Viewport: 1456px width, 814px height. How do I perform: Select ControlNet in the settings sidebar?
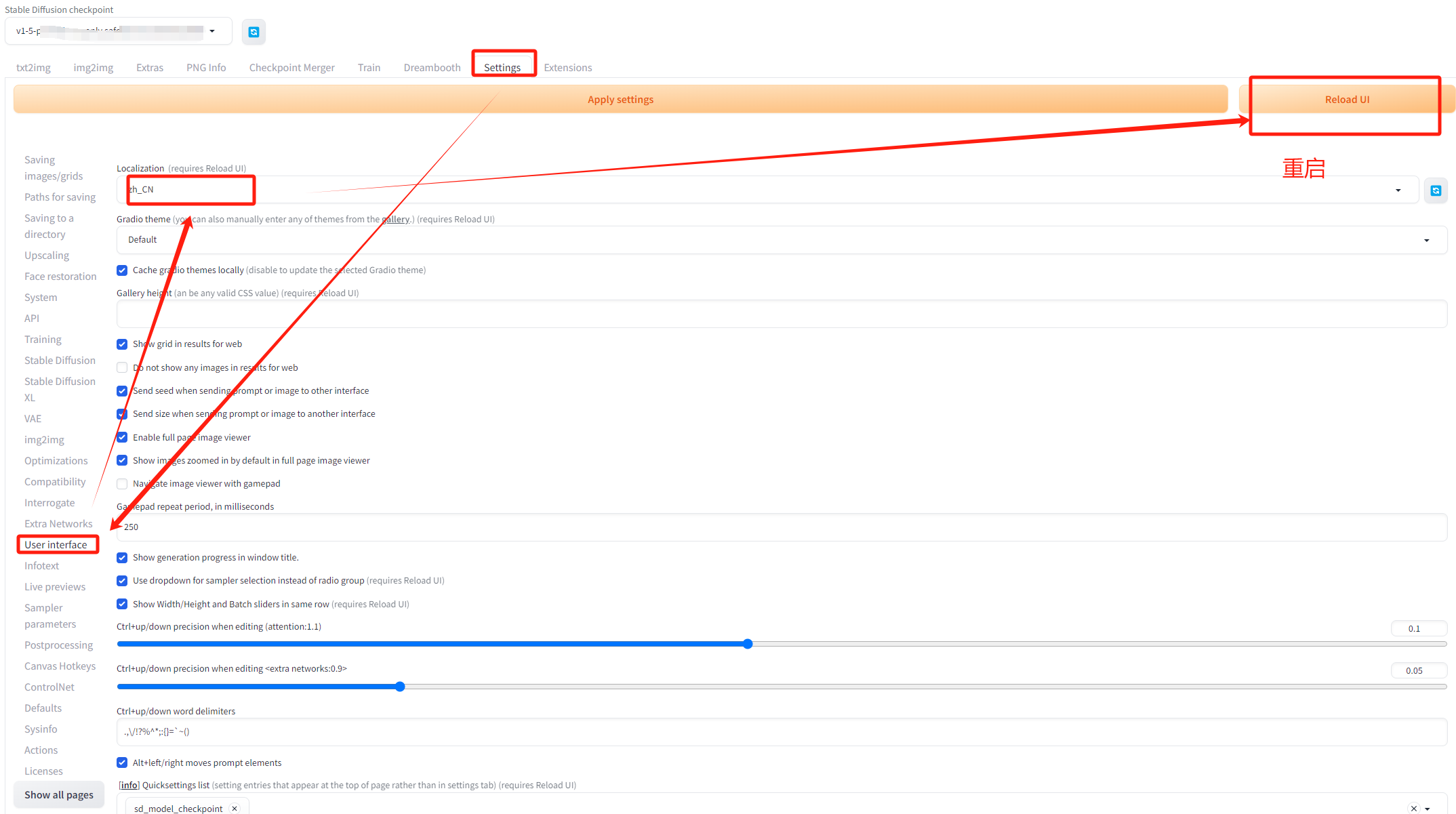(x=49, y=687)
